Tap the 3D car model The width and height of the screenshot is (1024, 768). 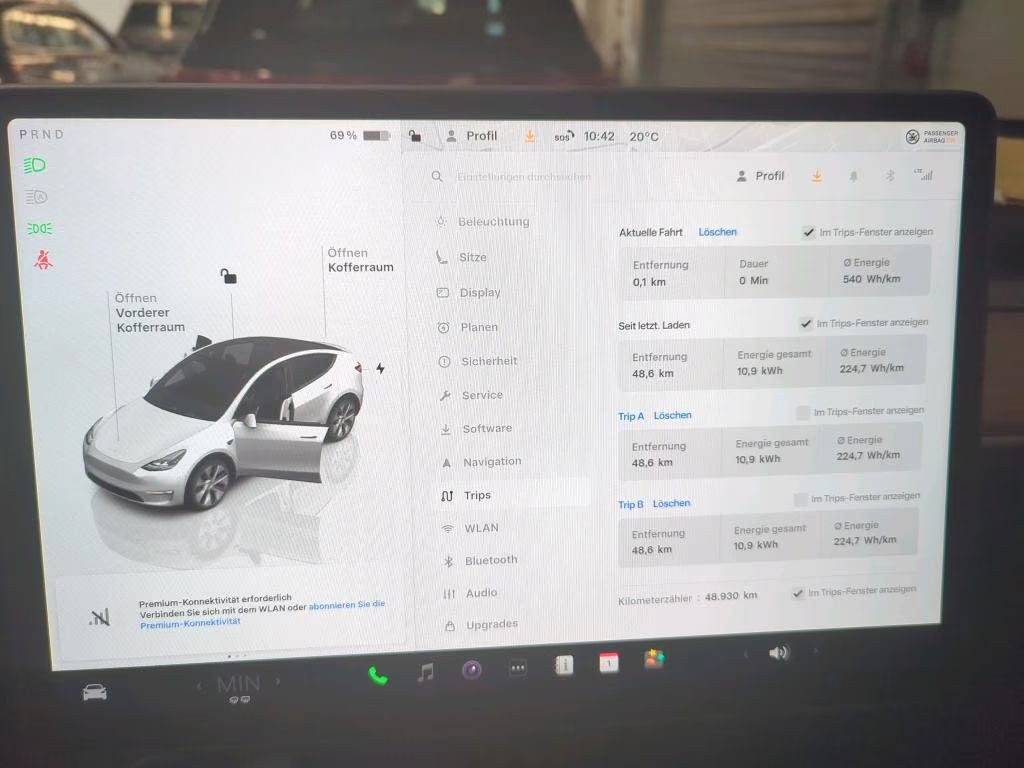tap(222, 424)
